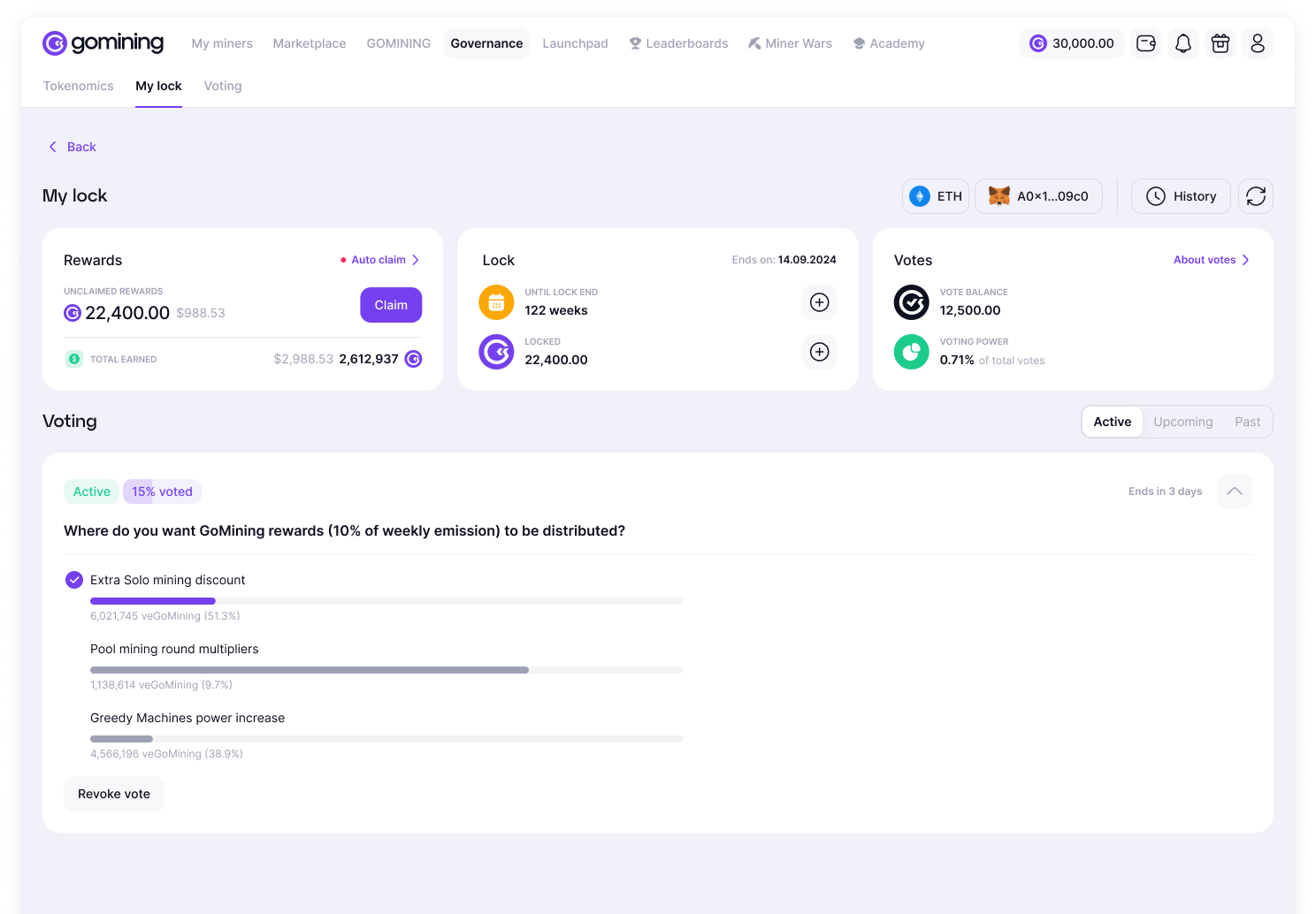Choose Pool mining round multipliers option
Image resolution: width=1316 pixels, height=914 pixels.
pyautogui.click(x=174, y=649)
